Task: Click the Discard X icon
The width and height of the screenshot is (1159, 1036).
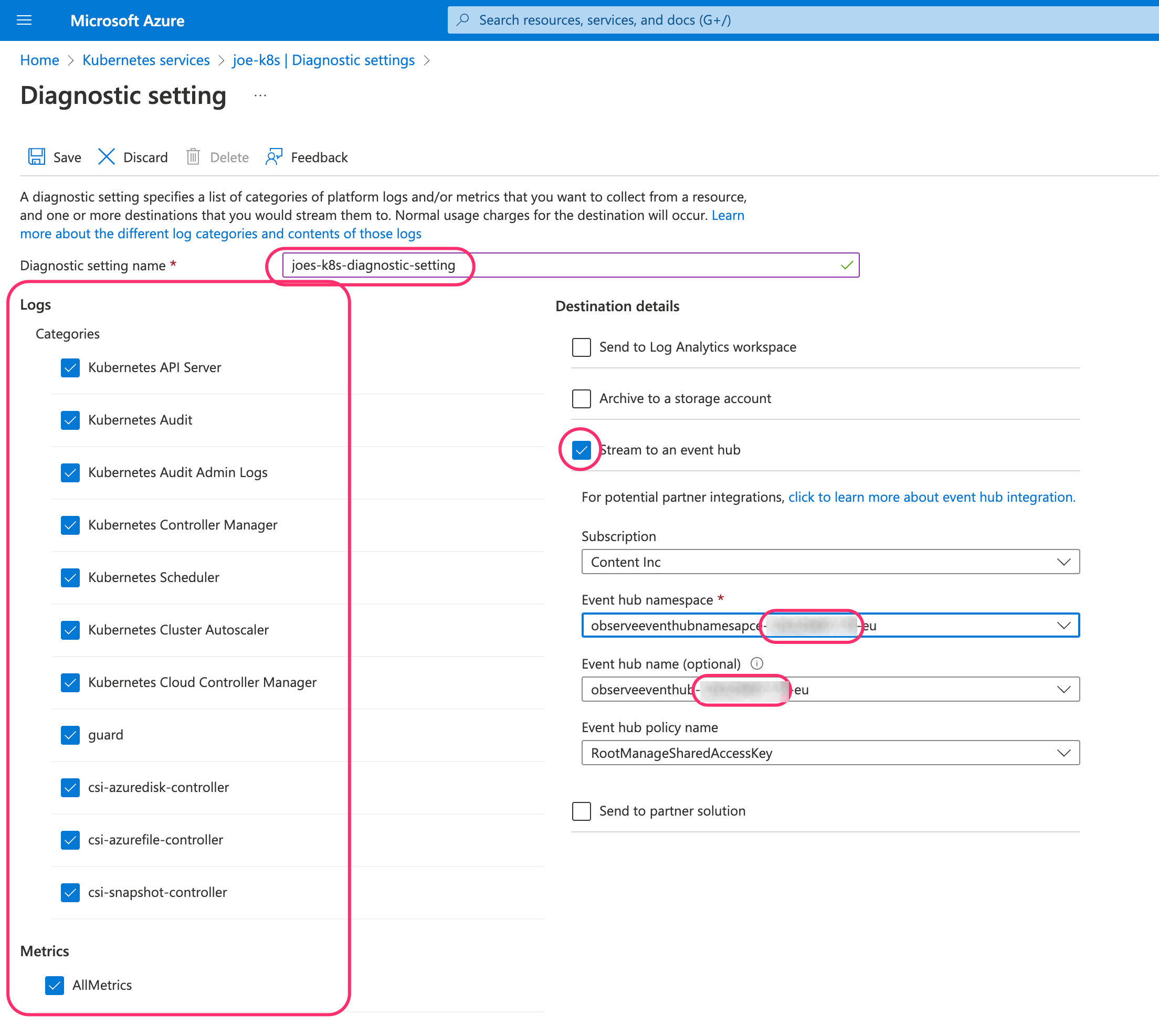Action: (107, 156)
